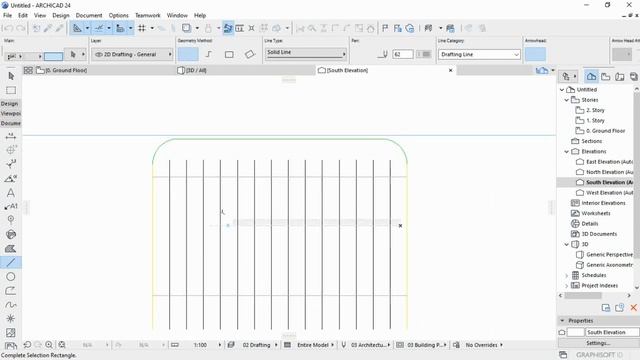The image size is (640, 360).
Task: Choose chained polyline geometry method
Action: [209, 54]
